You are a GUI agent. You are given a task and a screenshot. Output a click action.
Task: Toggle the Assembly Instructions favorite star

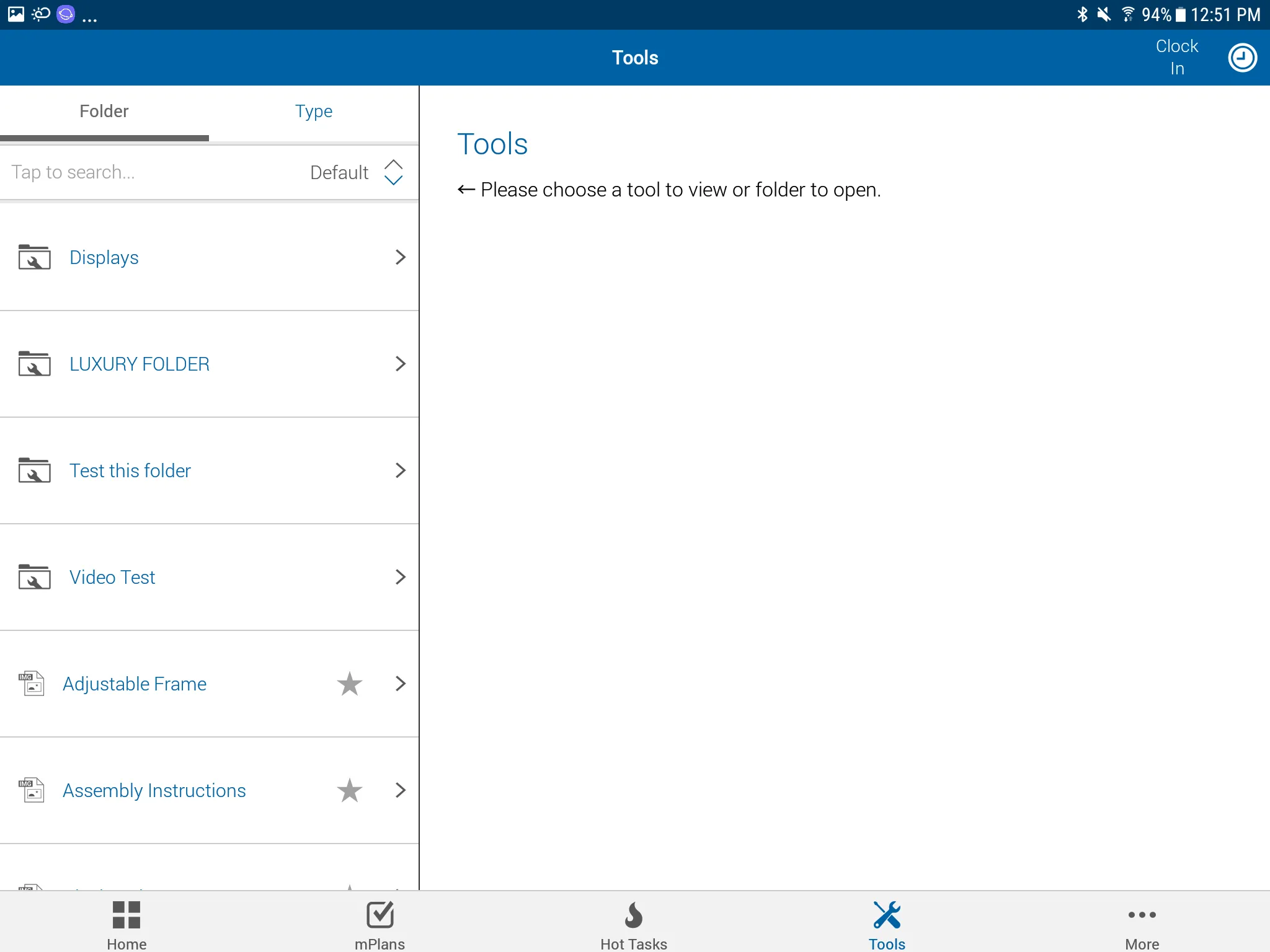click(x=350, y=790)
